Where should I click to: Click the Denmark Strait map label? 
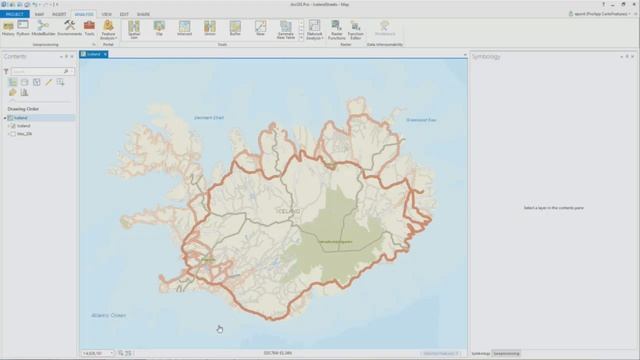(209, 118)
